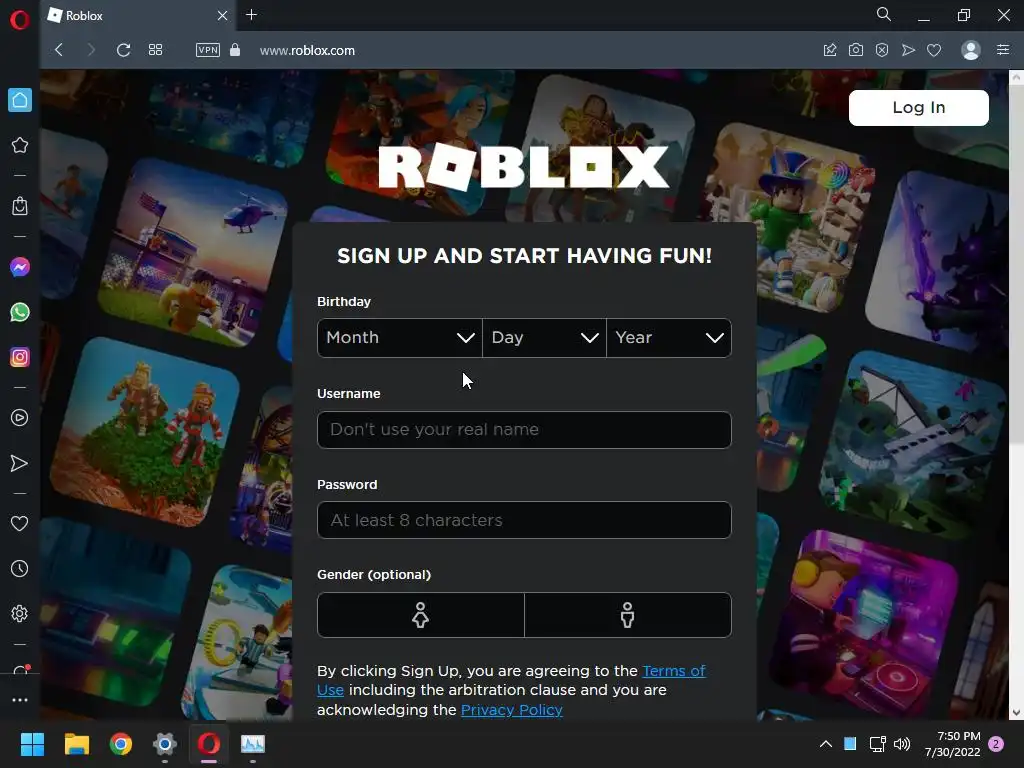
Task: Open Speed Dial start page grid
Action: click(x=155, y=50)
